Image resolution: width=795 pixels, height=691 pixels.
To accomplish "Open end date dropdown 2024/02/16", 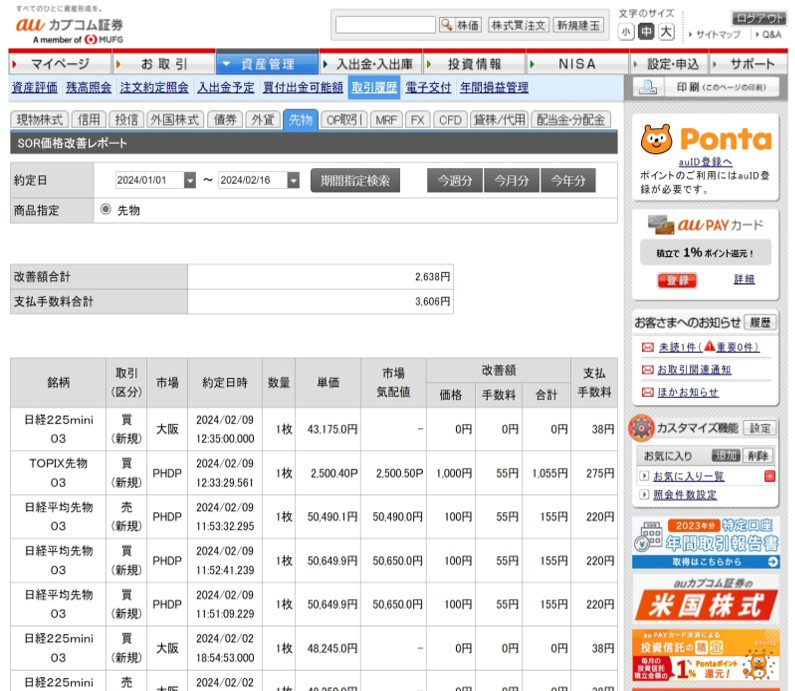I will click(x=293, y=180).
